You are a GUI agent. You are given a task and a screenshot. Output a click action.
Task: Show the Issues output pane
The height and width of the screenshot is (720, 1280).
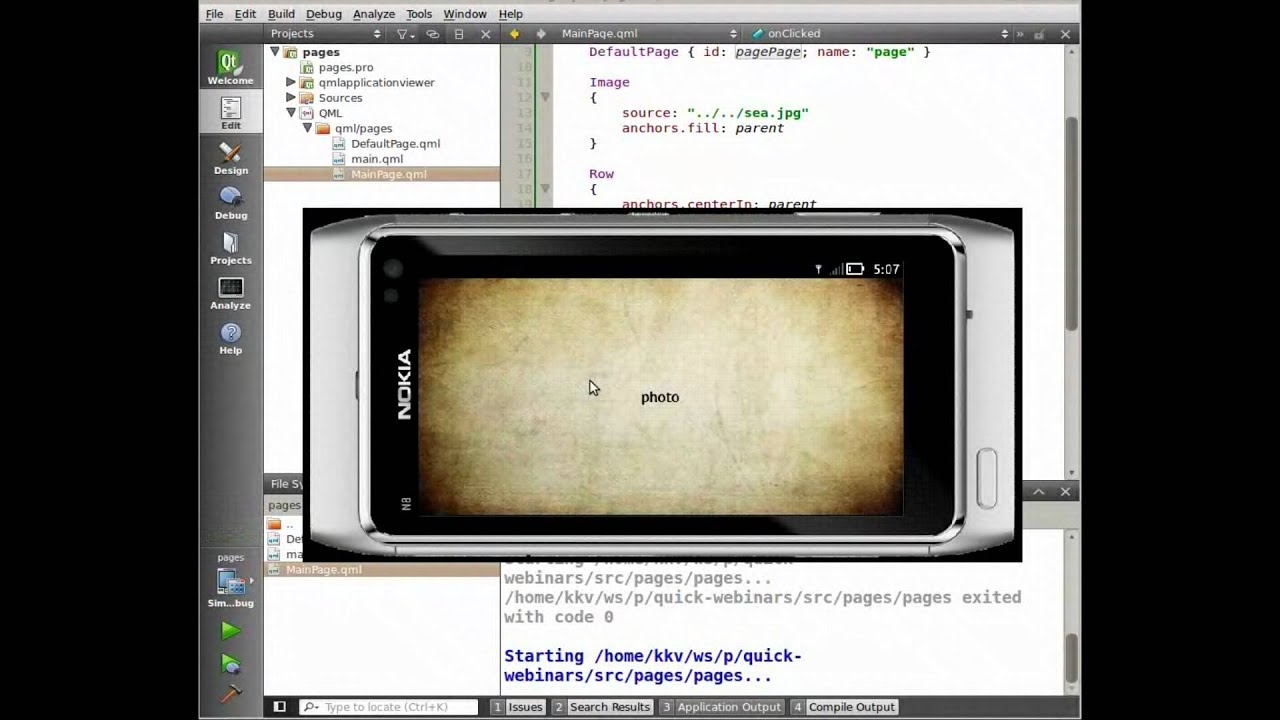tap(517, 707)
